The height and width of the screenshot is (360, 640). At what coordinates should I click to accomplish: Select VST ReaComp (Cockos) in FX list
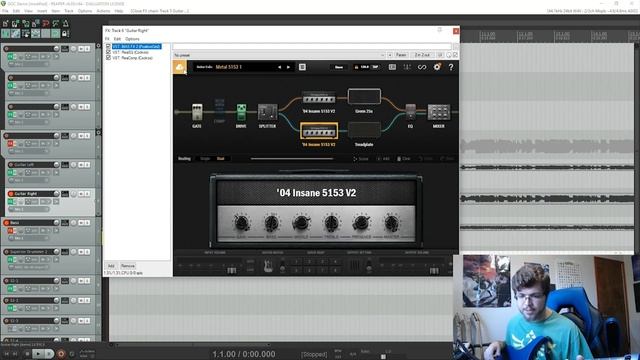(x=132, y=58)
